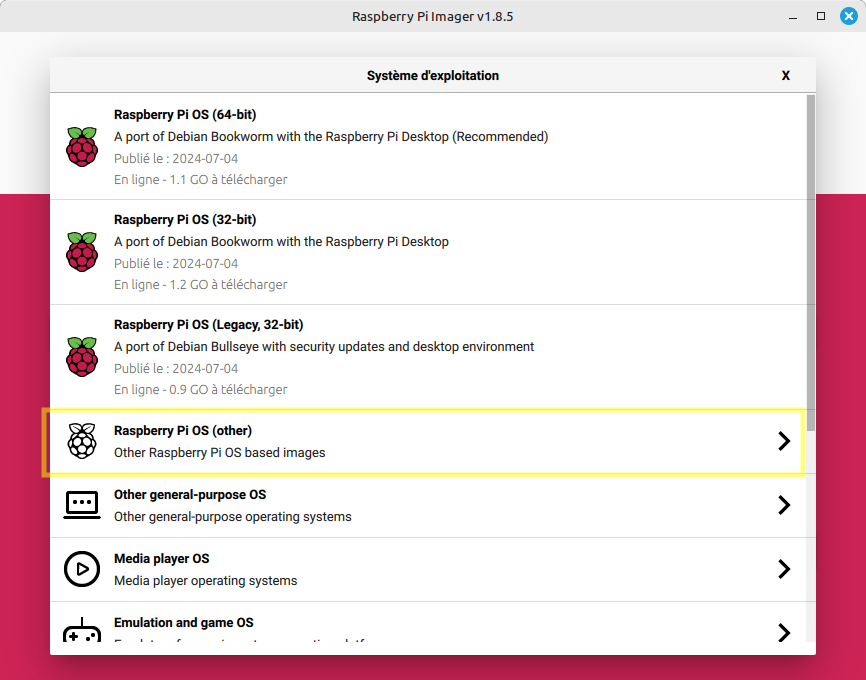Select the Raspberry Pi OS (32-bit) title

point(185,220)
